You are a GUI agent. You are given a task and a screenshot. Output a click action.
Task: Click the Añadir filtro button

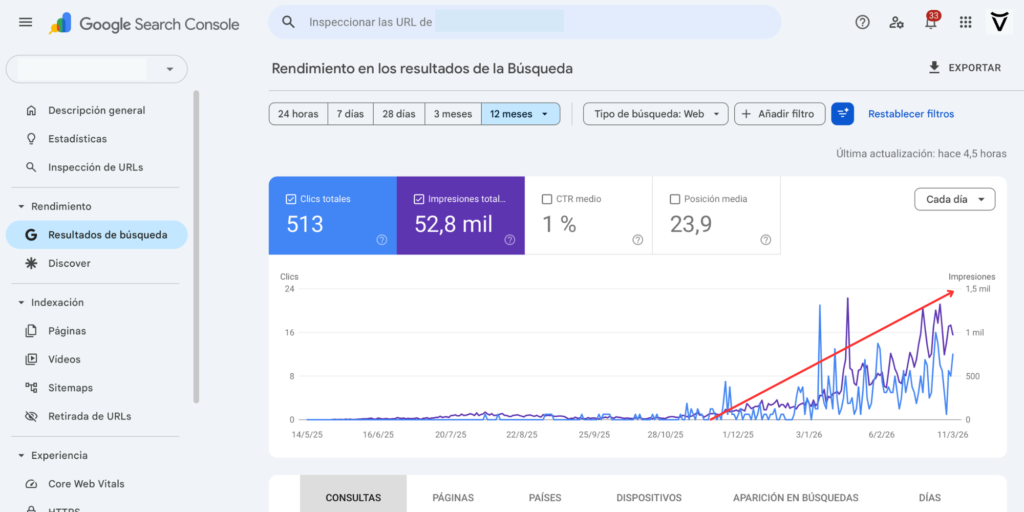[780, 114]
